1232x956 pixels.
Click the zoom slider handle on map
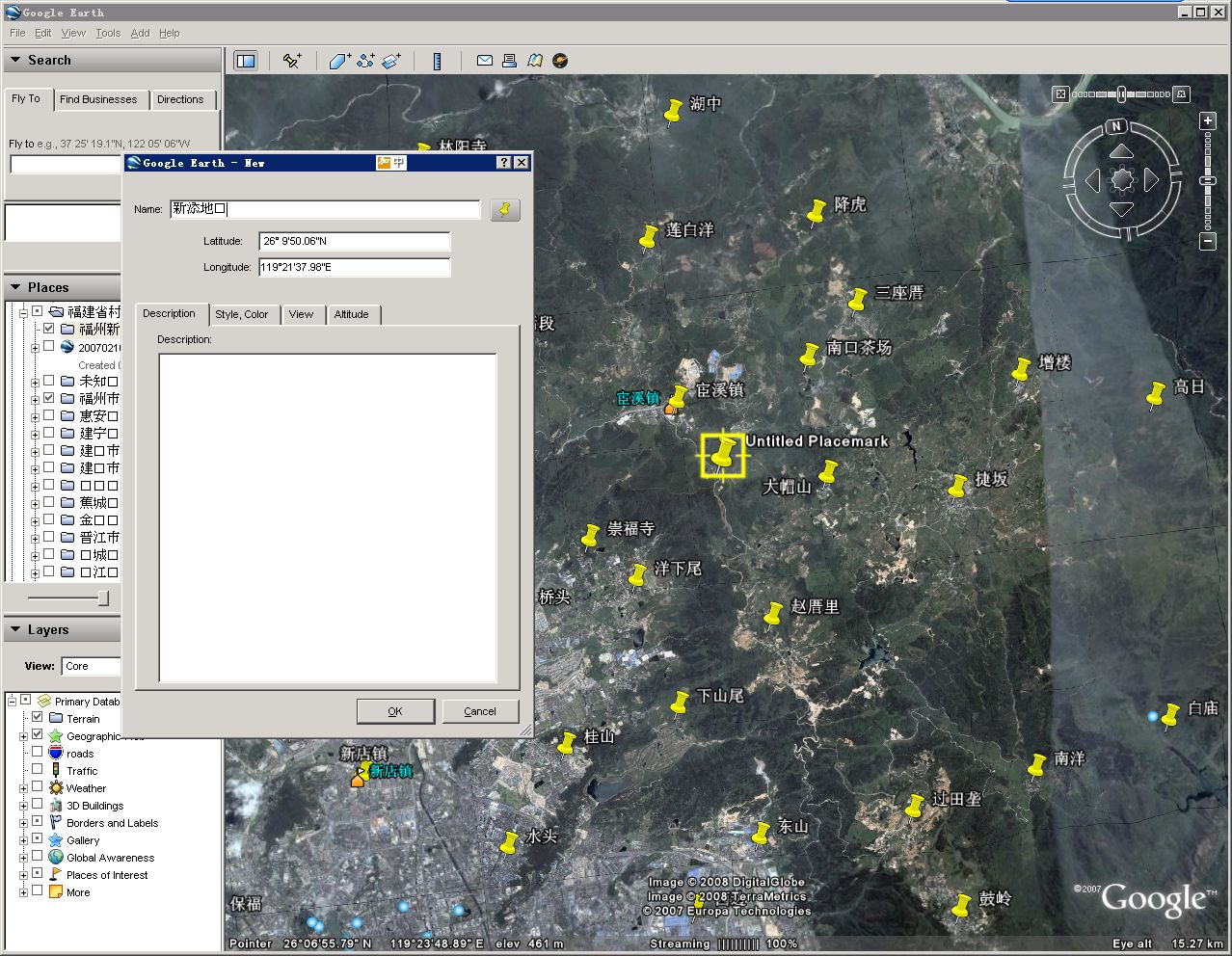pyautogui.click(x=1208, y=180)
